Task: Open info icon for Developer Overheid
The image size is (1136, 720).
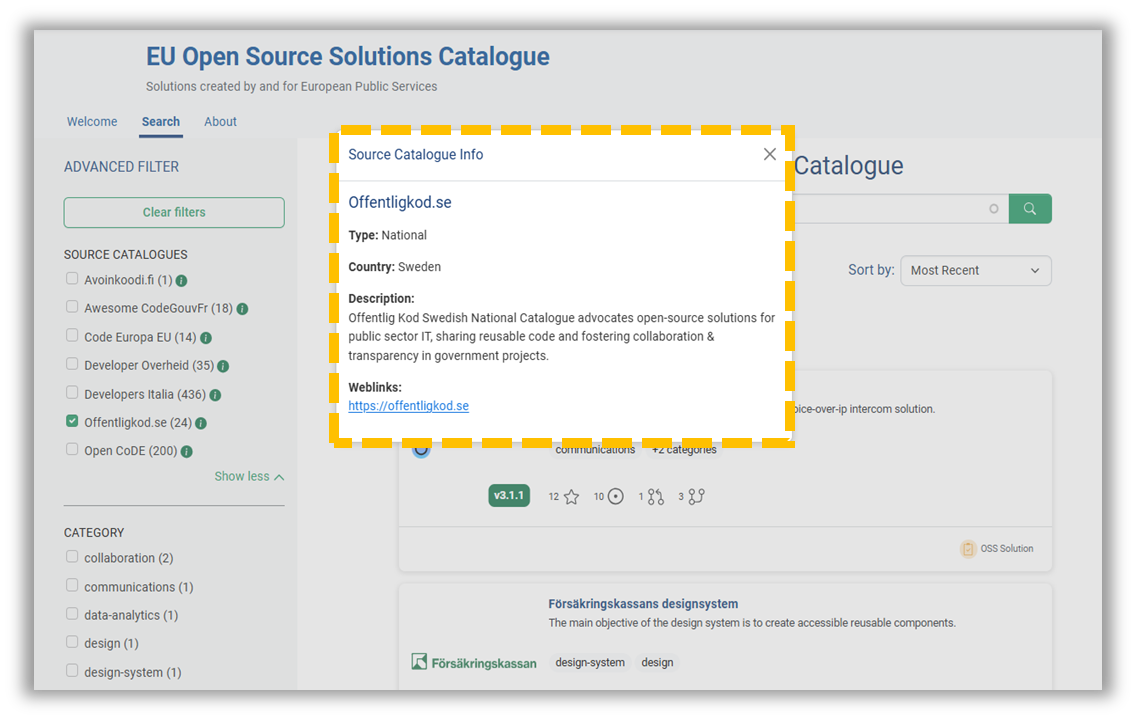Action: point(223,366)
